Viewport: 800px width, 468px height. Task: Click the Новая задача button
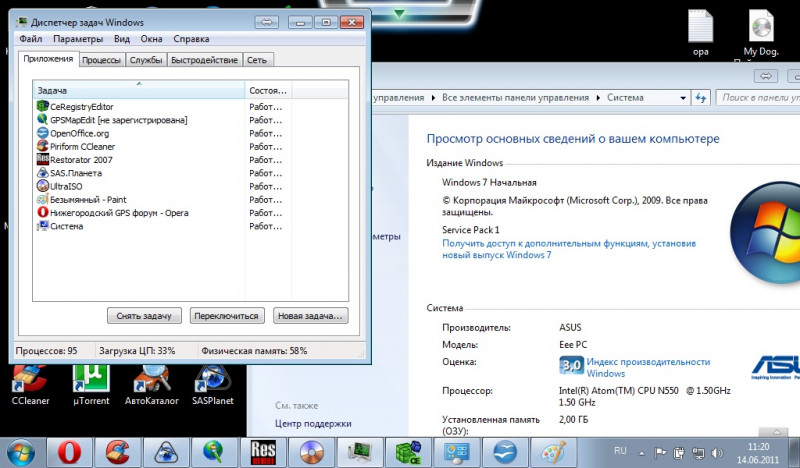click(311, 316)
